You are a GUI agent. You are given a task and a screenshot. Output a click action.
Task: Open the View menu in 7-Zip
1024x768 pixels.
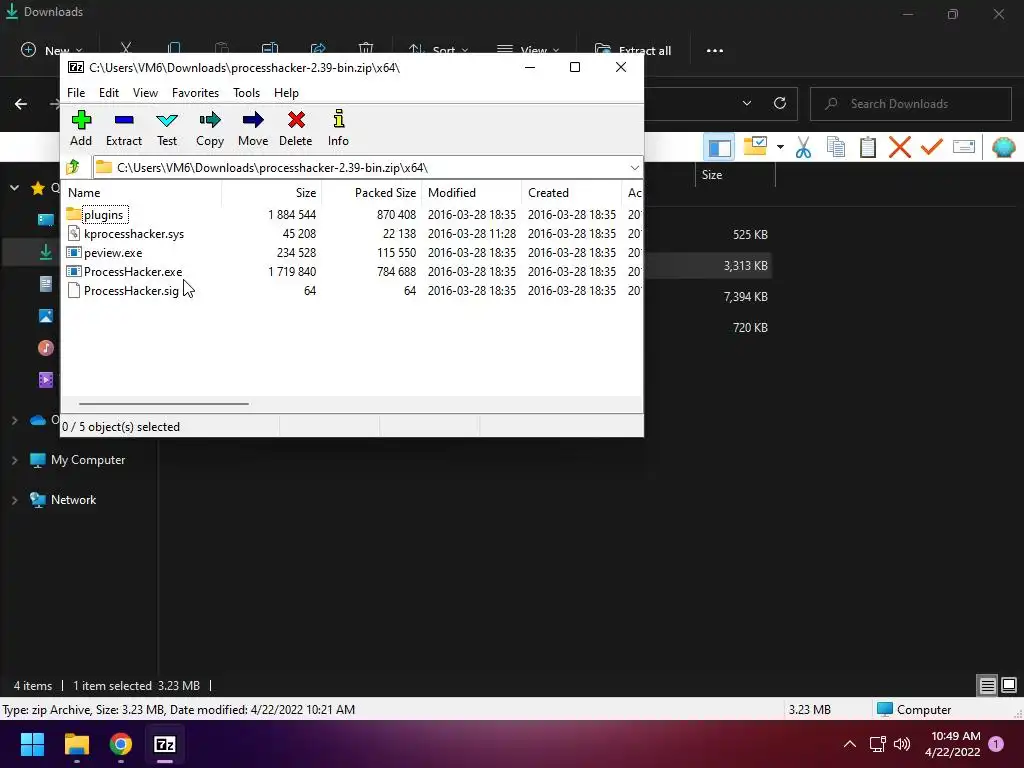click(x=145, y=93)
